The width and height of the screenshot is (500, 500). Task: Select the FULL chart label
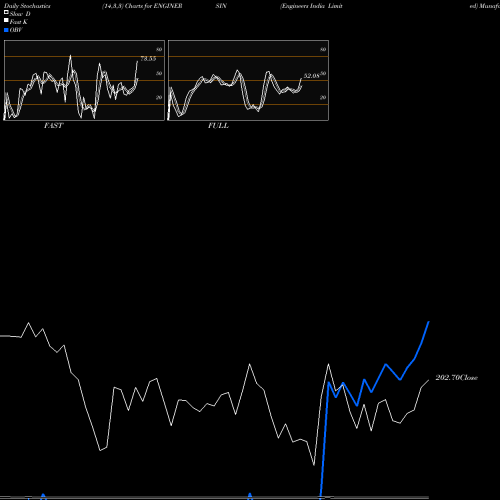[218, 126]
